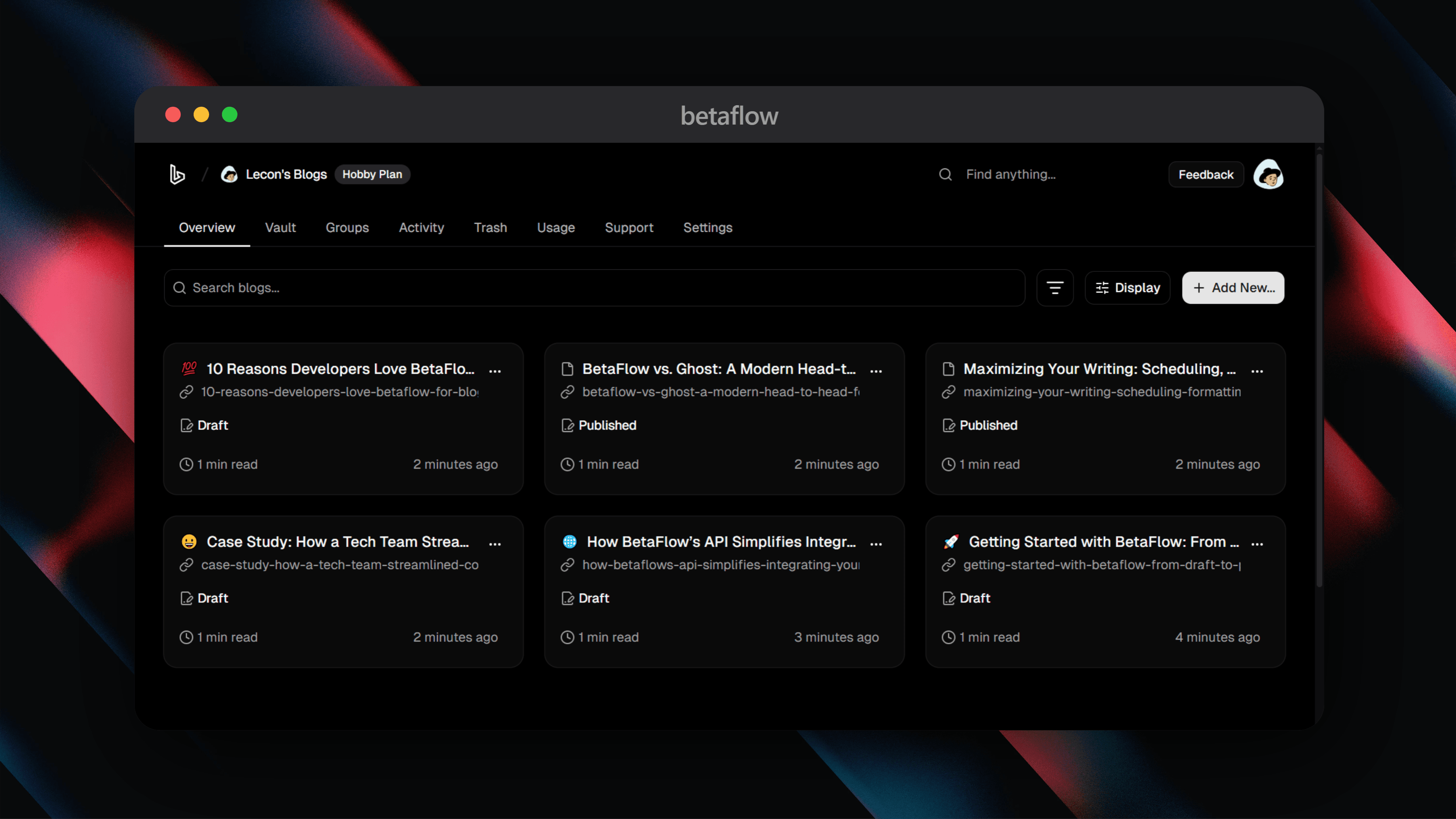Click the magnifier icon in Search blogs field
The height and width of the screenshot is (819, 1456).
tap(180, 288)
